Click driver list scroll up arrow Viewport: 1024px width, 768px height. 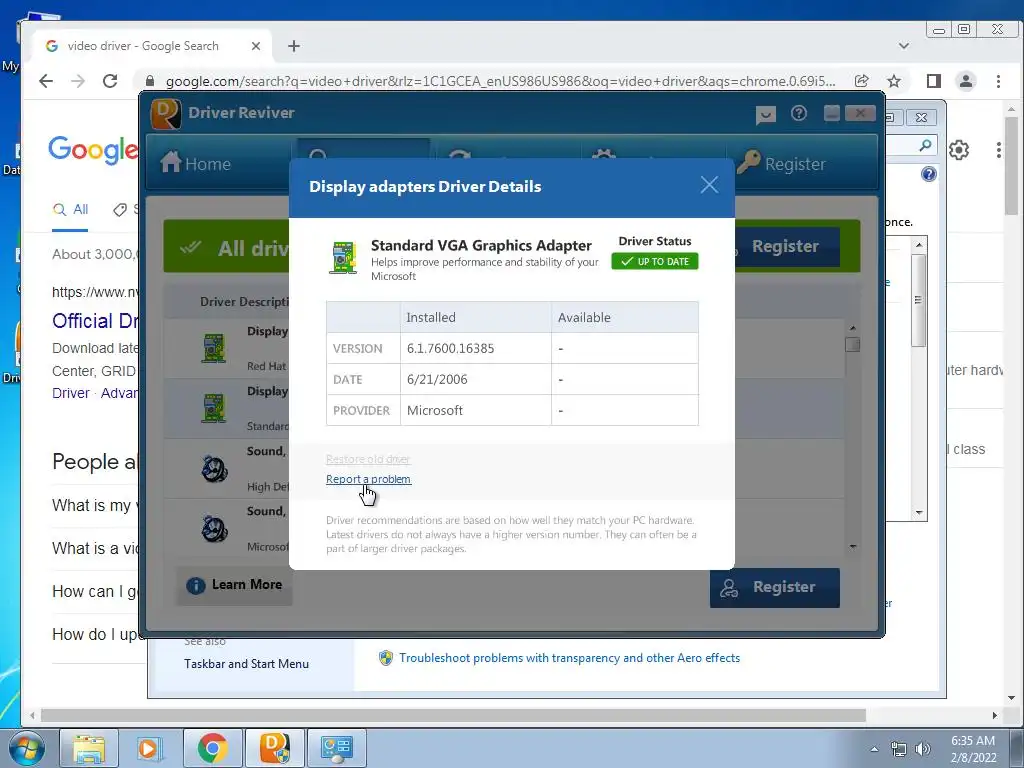tap(853, 328)
